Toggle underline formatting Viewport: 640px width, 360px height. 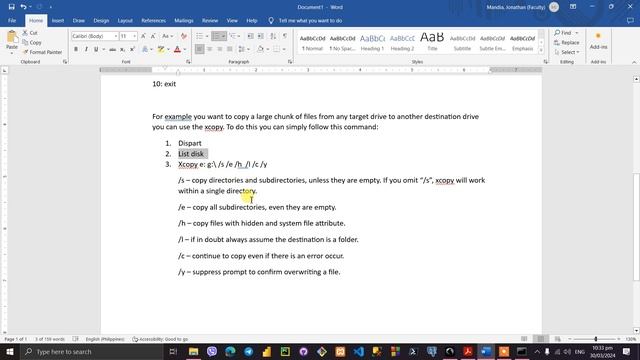[x=96, y=49]
